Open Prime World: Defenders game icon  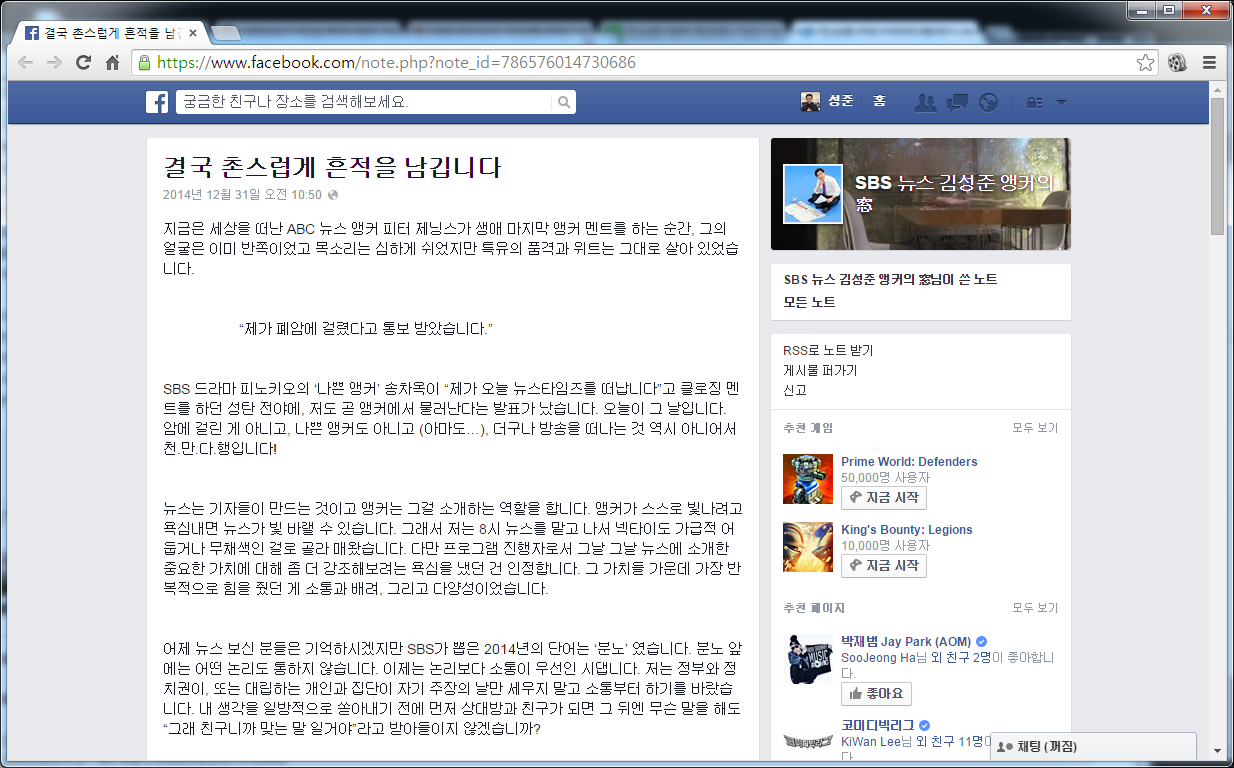pyautogui.click(x=808, y=478)
